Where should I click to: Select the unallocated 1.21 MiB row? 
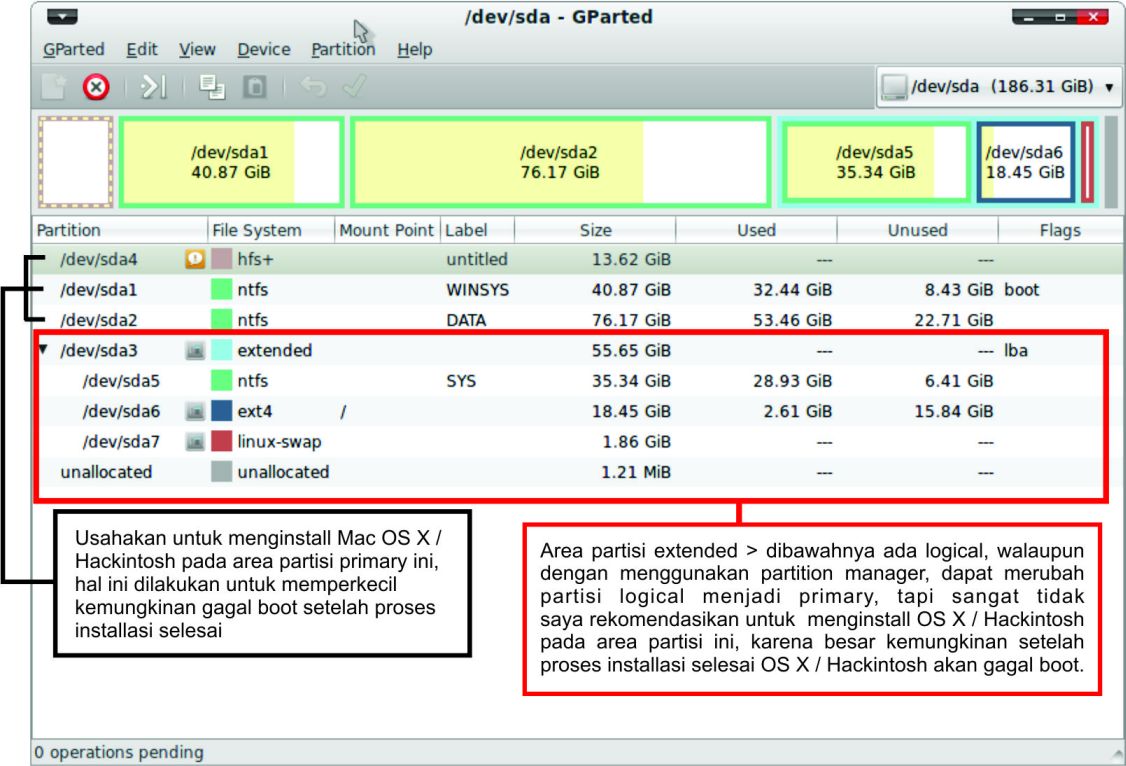(577, 472)
